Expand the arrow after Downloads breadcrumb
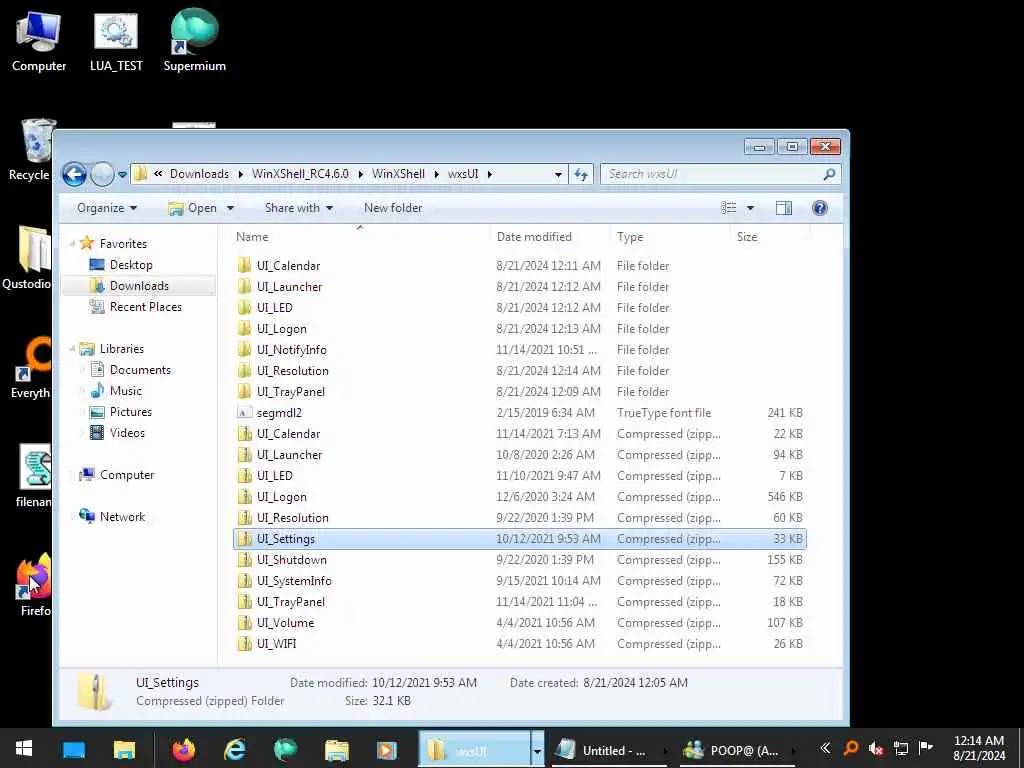 (x=240, y=174)
